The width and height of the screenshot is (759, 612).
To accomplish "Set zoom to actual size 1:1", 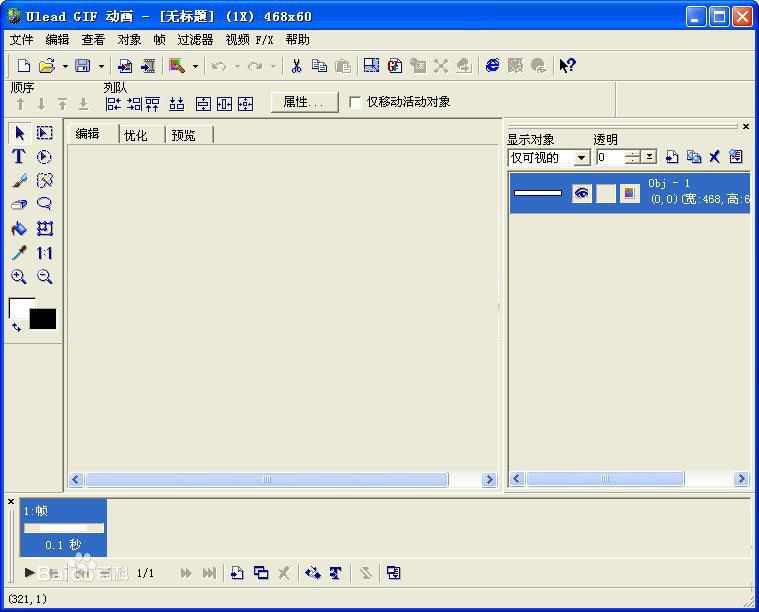I will [45, 253].
